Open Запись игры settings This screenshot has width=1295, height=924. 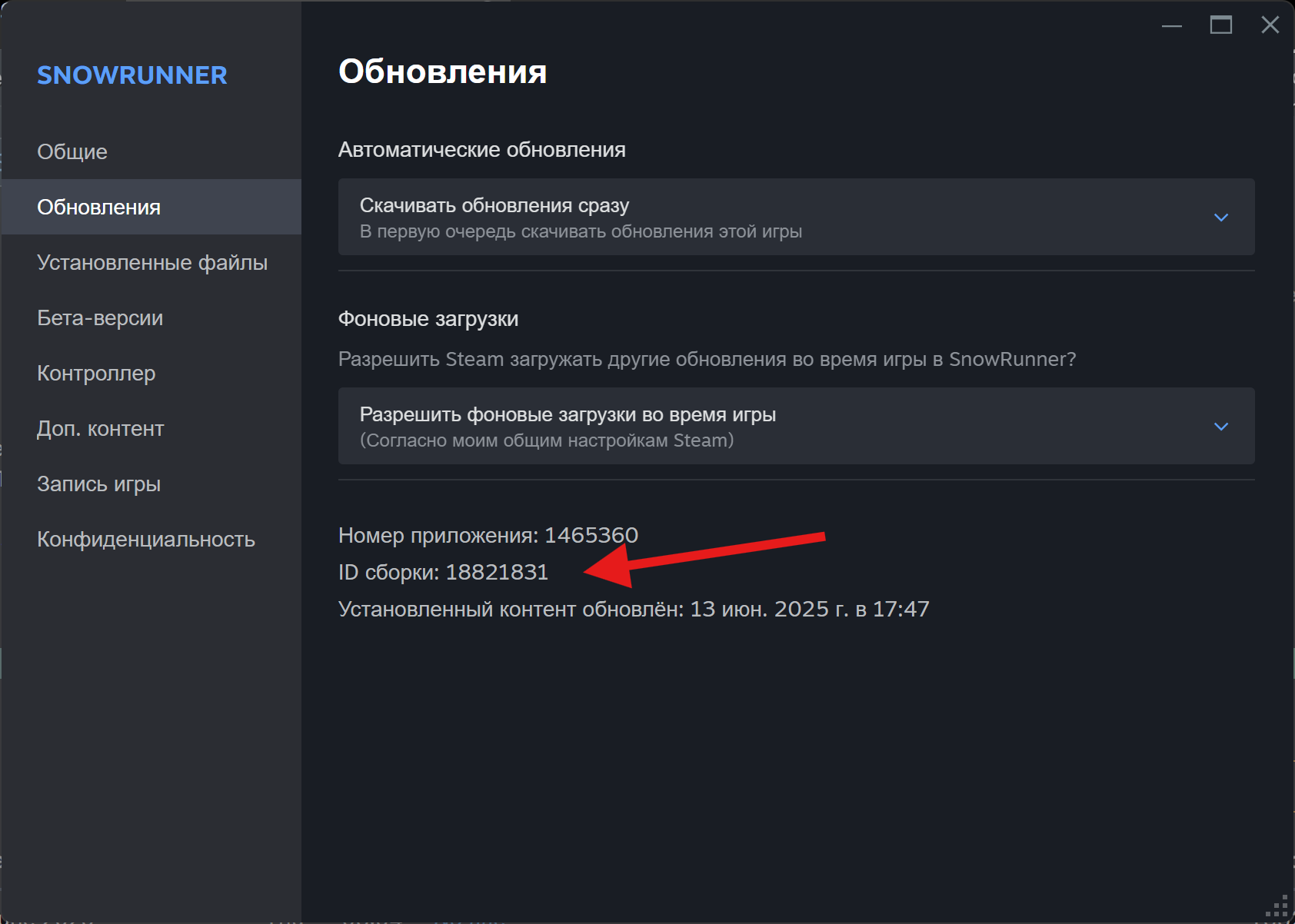[x=151, y=484]
